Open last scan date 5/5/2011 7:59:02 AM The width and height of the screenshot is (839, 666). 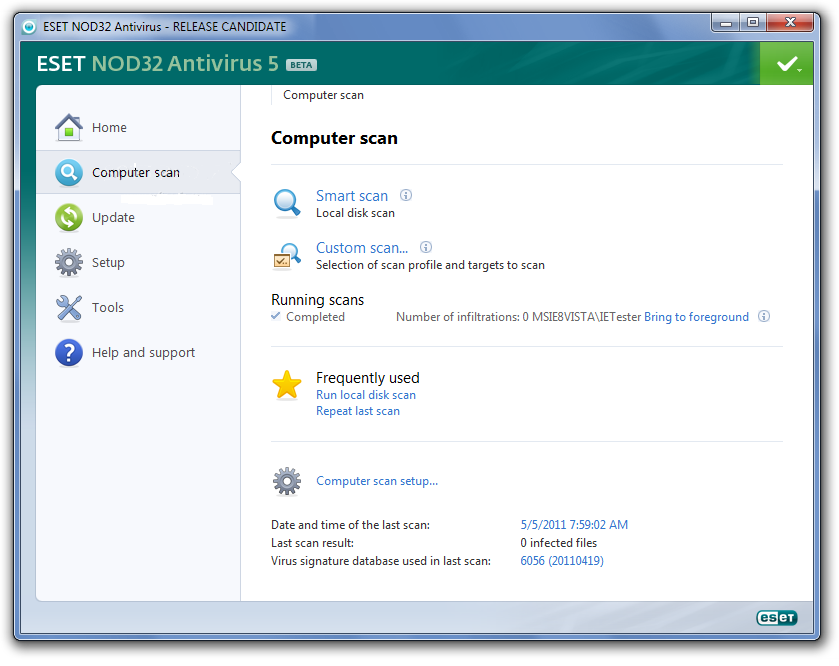[x=574, y=525]
